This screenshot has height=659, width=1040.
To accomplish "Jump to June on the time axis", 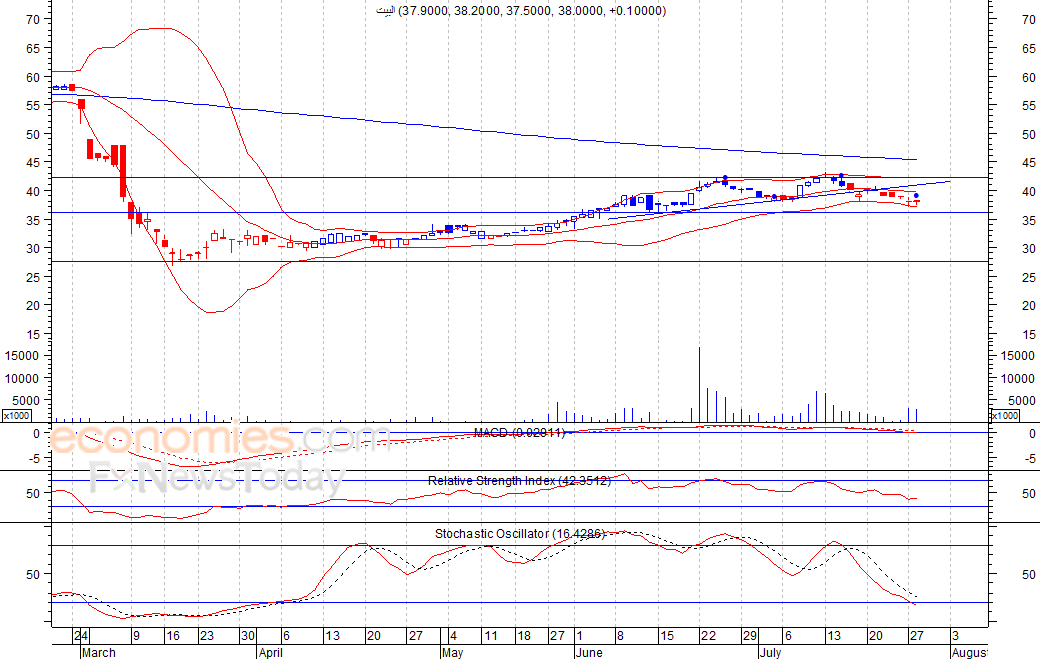I will point(592,652).
